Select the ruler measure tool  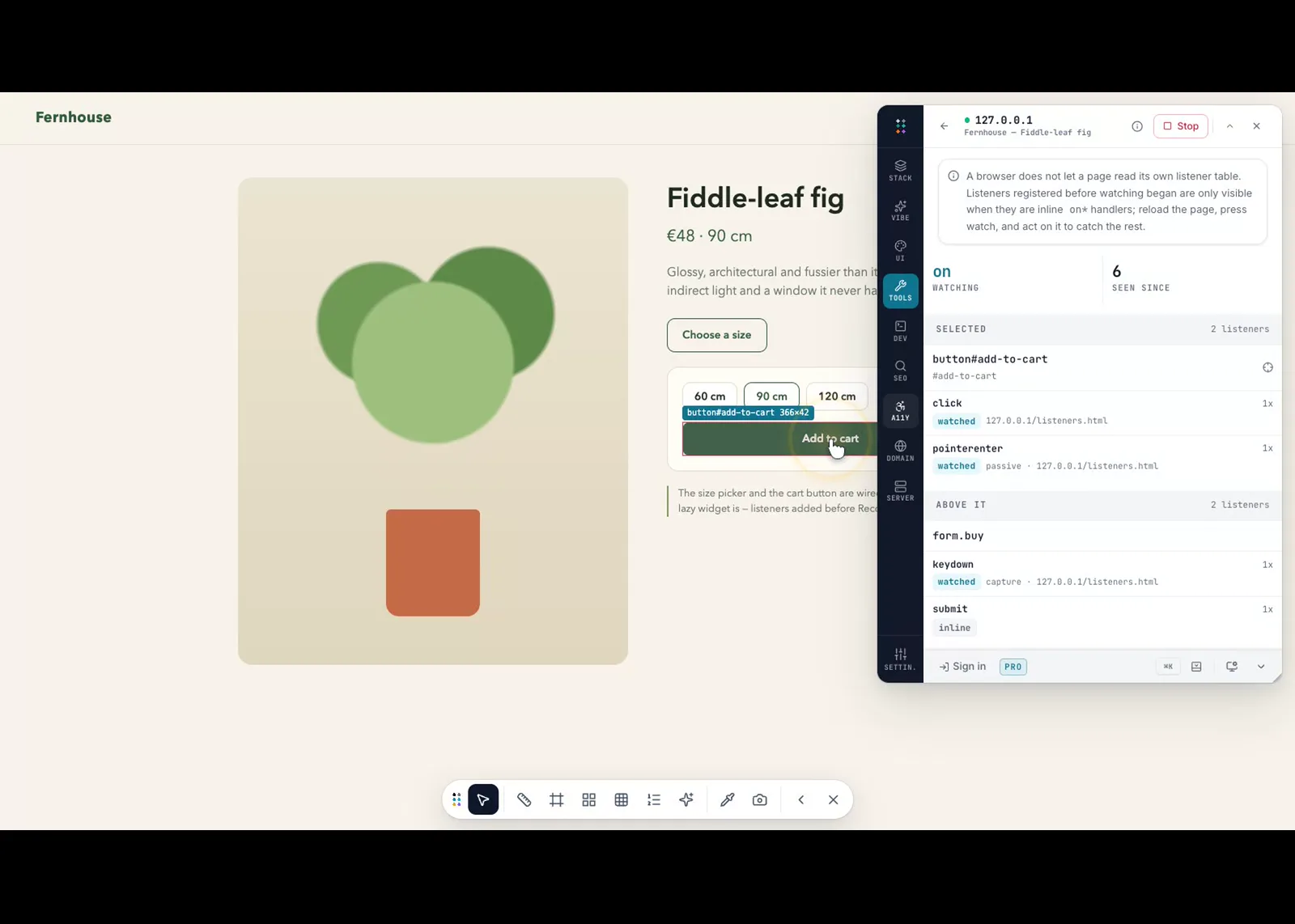coord(524,799)
